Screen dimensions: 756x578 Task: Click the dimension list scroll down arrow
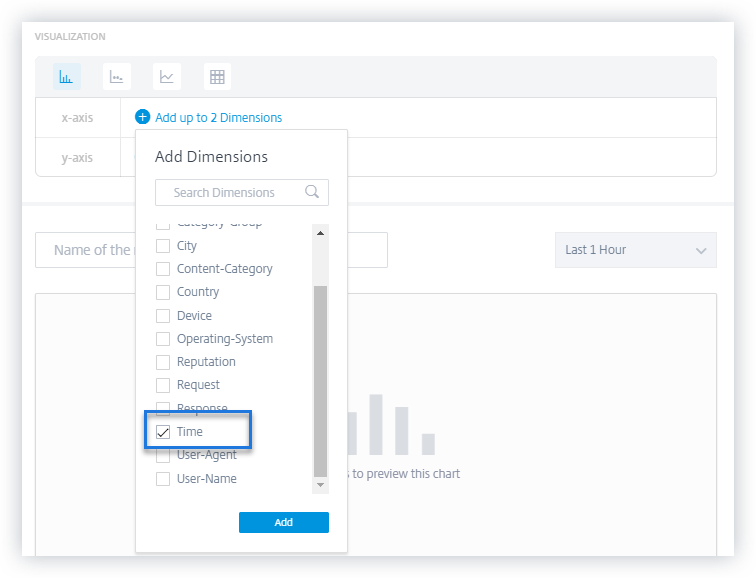coord(321,484)
